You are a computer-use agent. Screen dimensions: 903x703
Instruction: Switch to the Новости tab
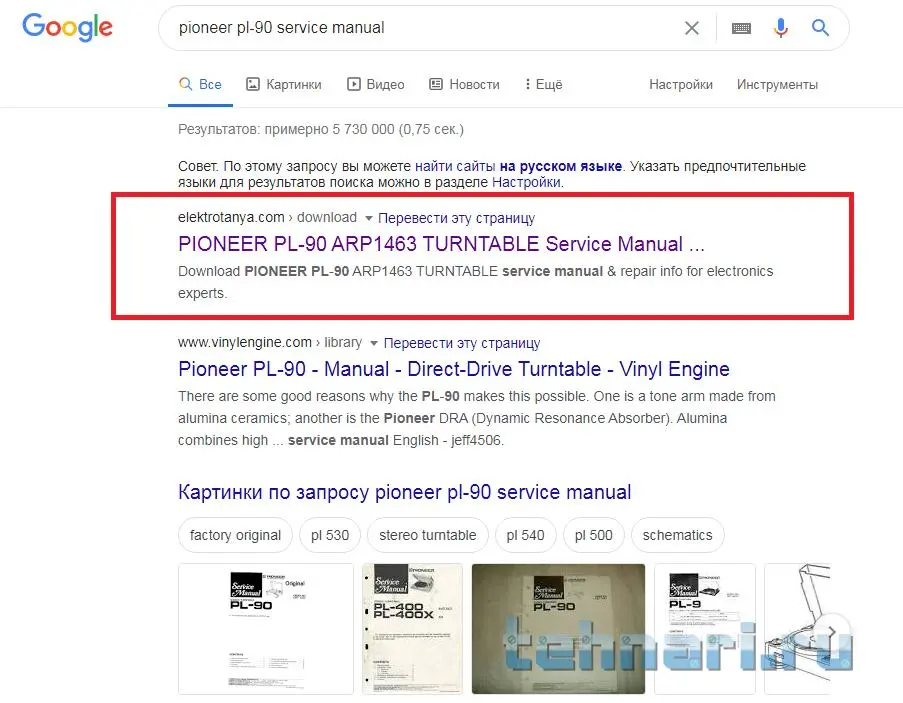[x=465, y=85]
